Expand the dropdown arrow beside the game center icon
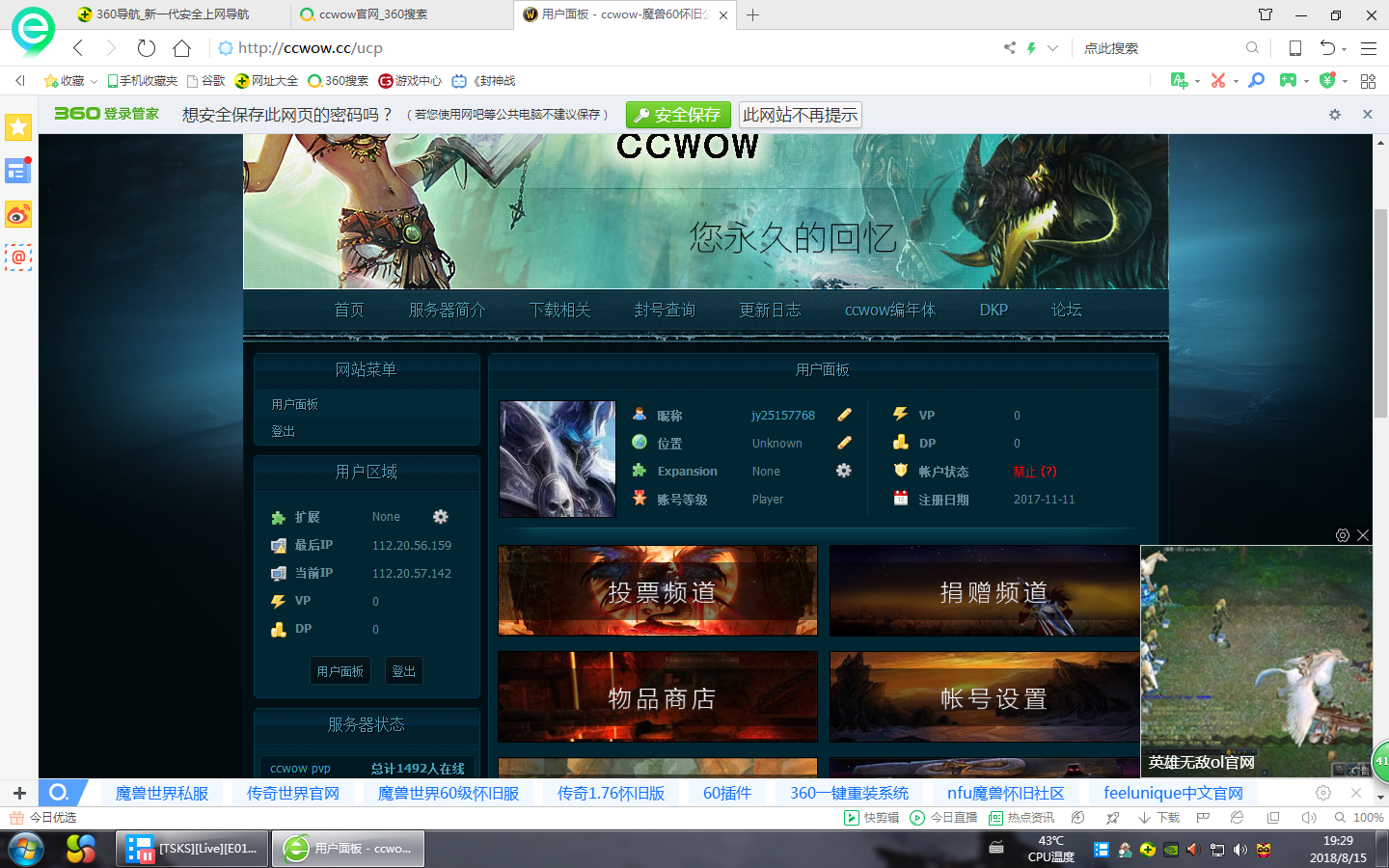The width and height of the screenshot is (1389, 868). pyautogui.click(x=1306, y=81)
